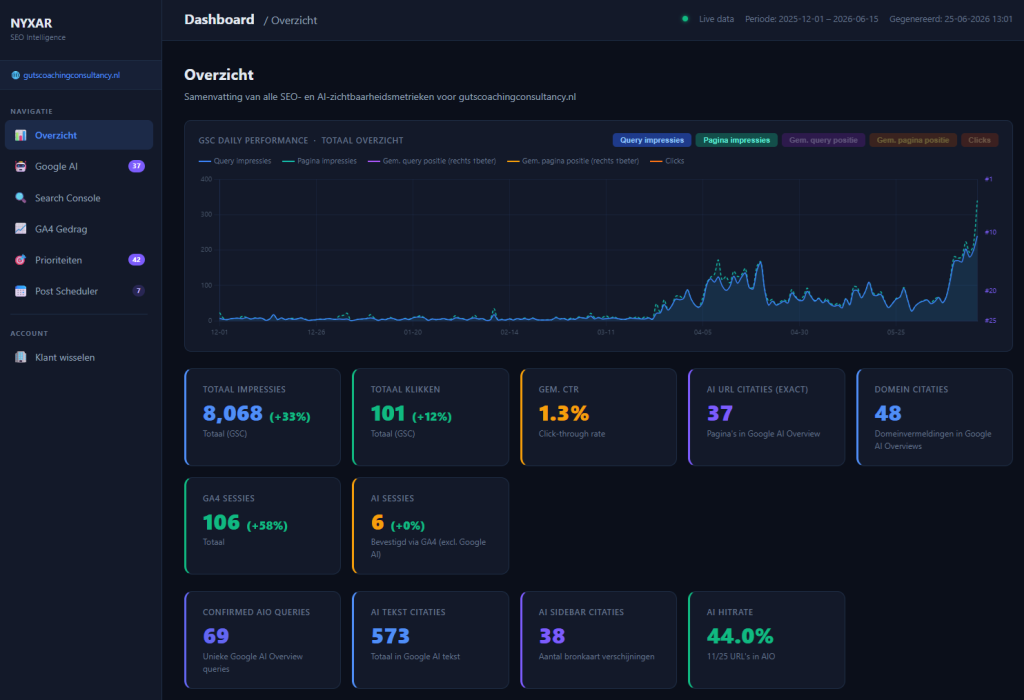Enable the Gem. pagina positie series

click(912, 140)
